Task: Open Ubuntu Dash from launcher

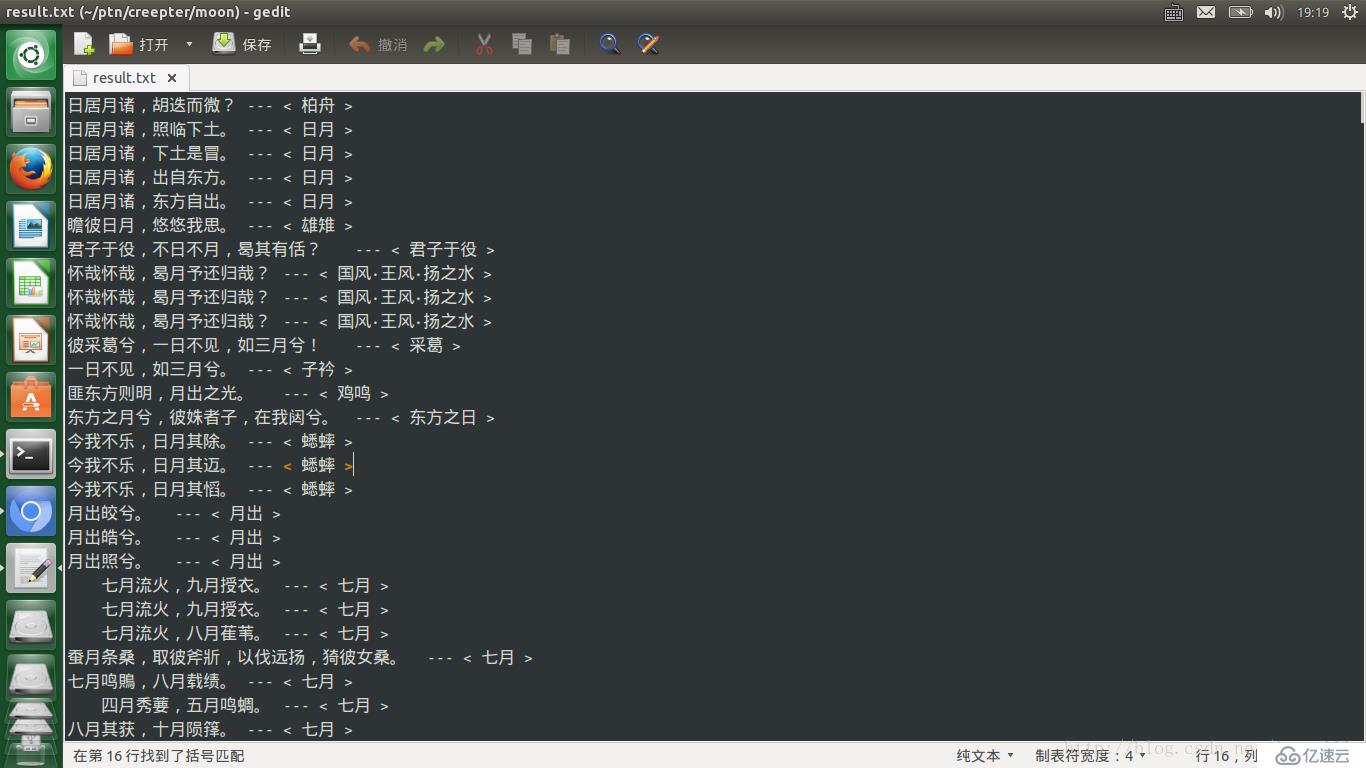Action: point(31,54)
